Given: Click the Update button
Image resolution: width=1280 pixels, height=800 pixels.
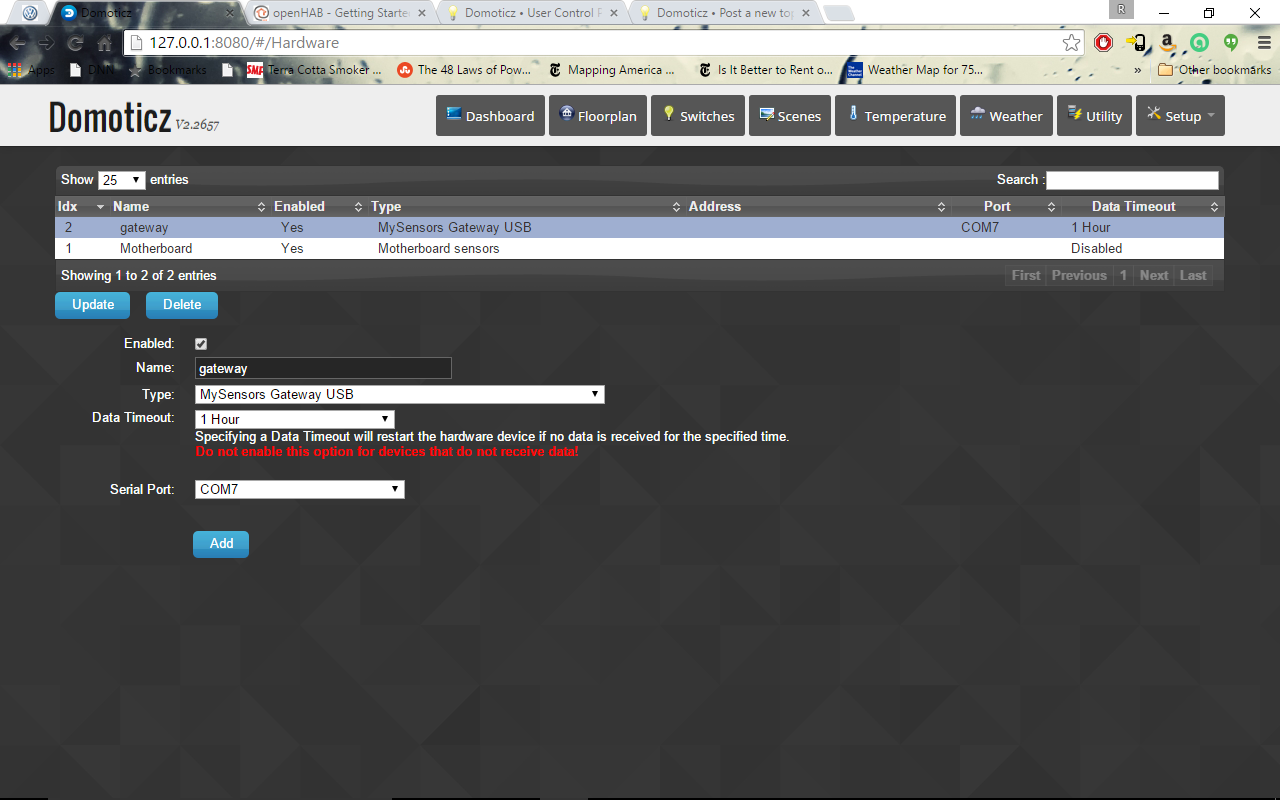Looking at the screenshot, I should (93, 305).
